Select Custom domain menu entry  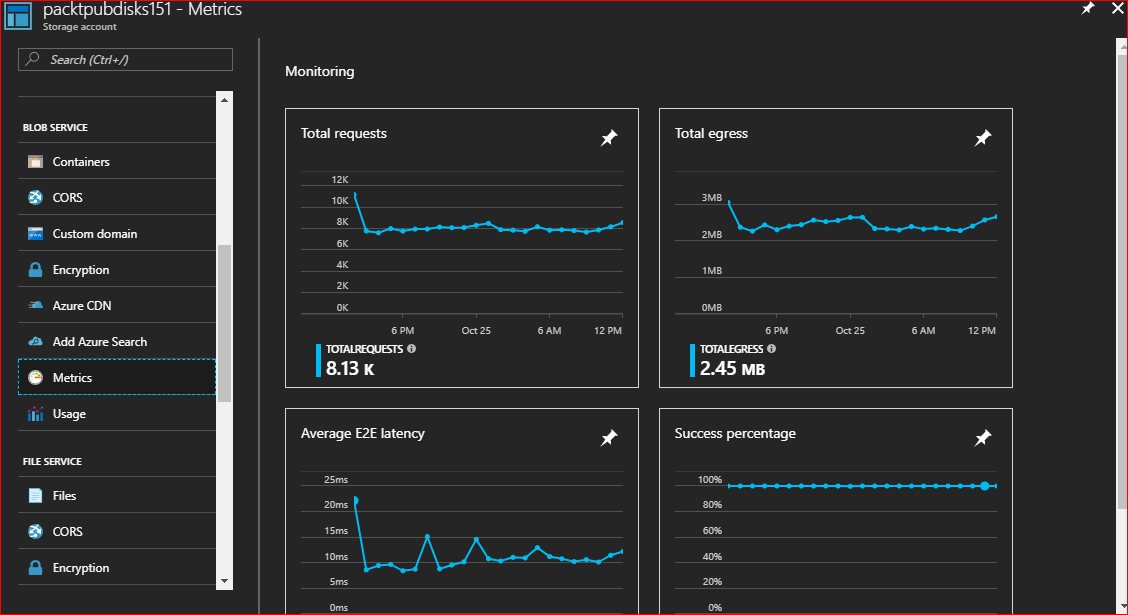(x=117, y=233)
